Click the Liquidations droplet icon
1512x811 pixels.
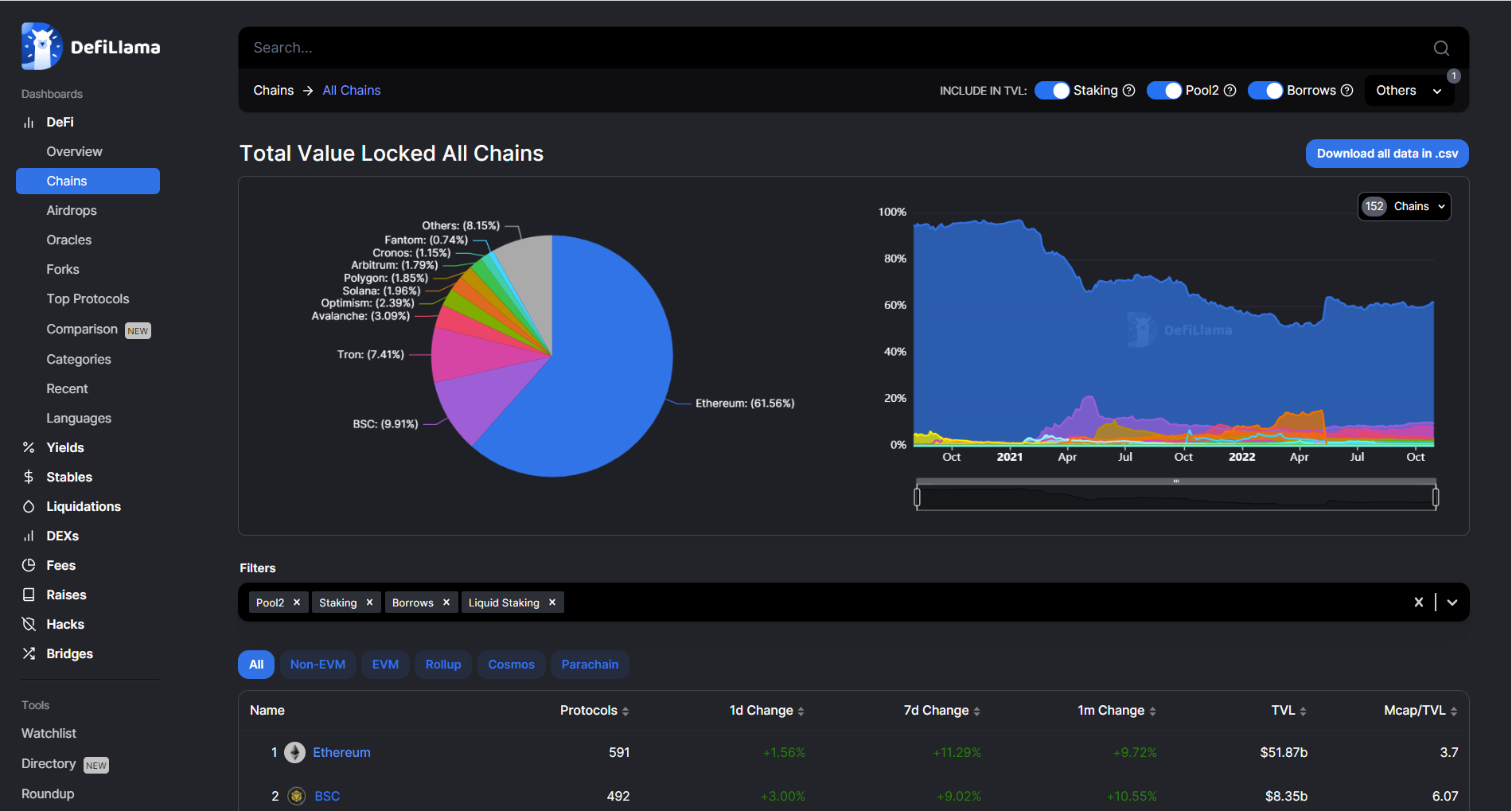[29, 506]
